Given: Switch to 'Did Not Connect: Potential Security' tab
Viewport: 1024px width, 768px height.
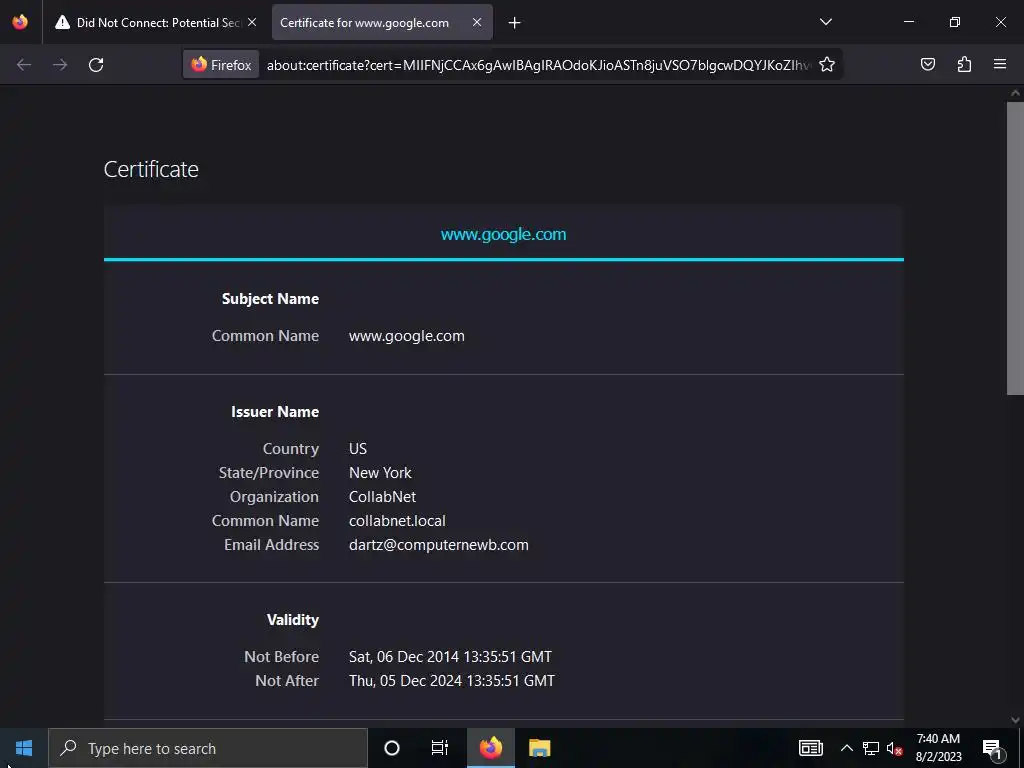Looking at the screenshot, I should point(157,22).
